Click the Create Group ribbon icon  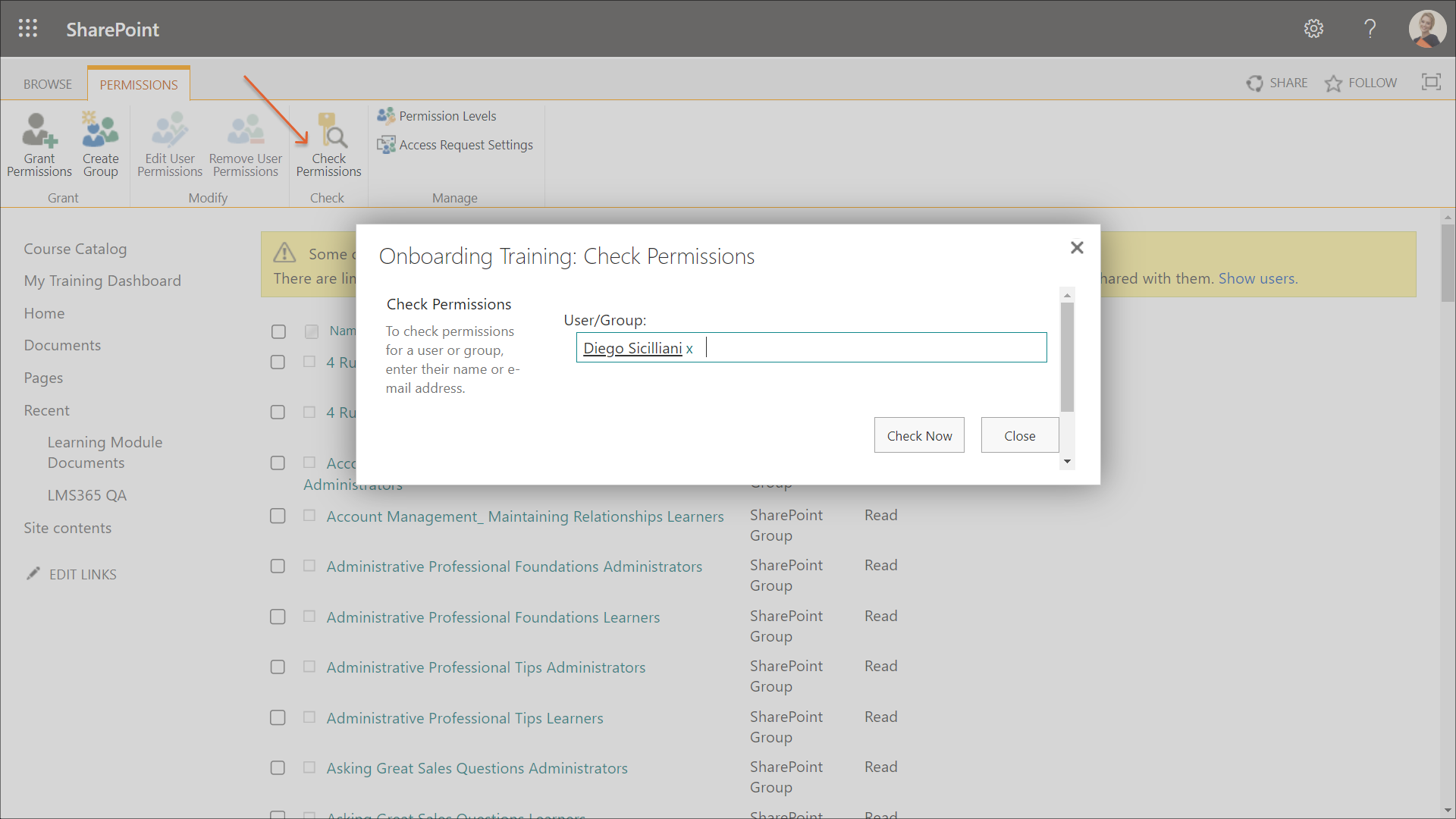[100, 130]
